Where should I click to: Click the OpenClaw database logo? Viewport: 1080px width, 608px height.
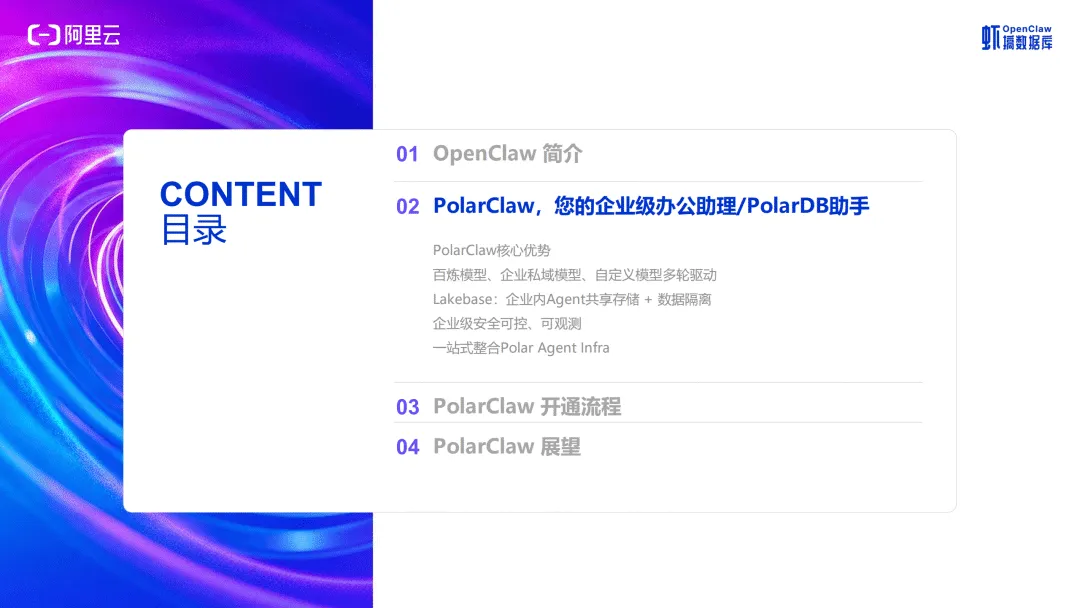(x=1017, y=38)
